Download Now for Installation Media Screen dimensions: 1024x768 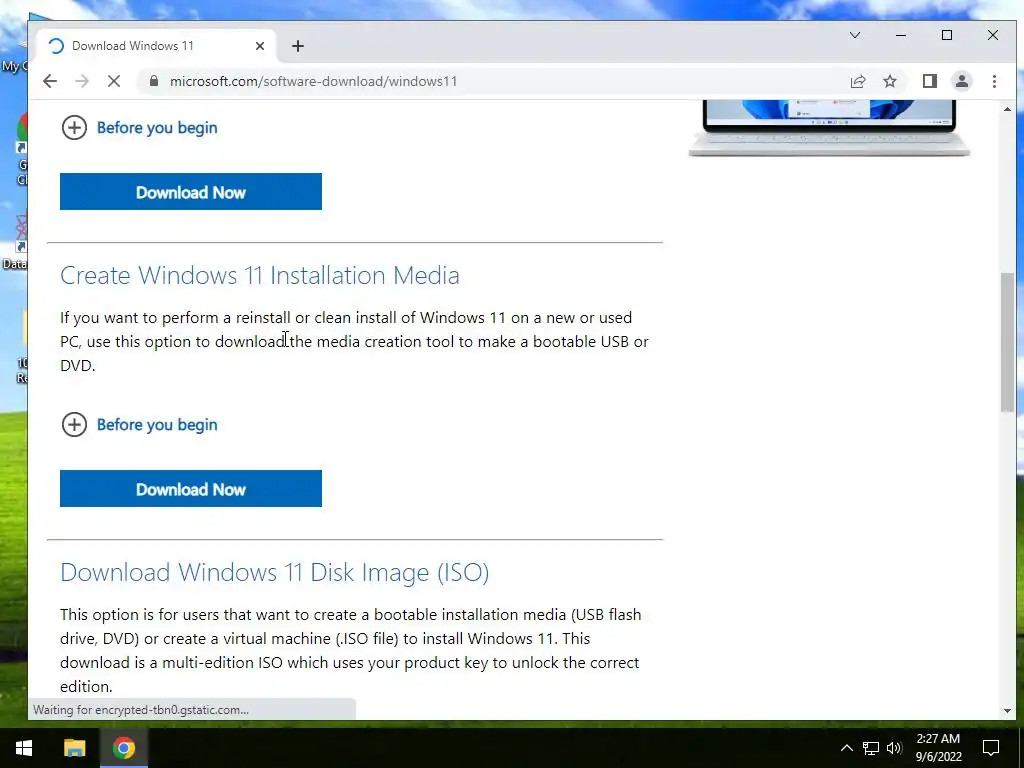click(191, 488)
